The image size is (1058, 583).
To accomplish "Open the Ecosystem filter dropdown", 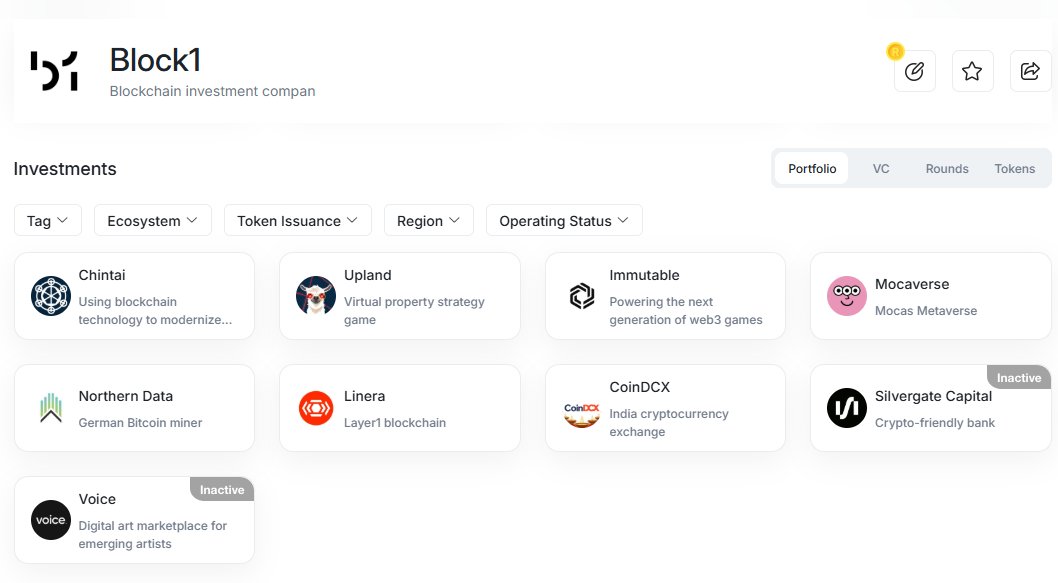I will (x=152, y=221).
